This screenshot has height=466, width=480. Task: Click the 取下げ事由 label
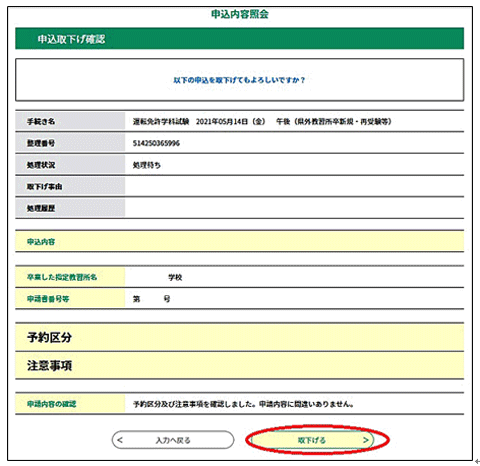click(x=45, y=187)
